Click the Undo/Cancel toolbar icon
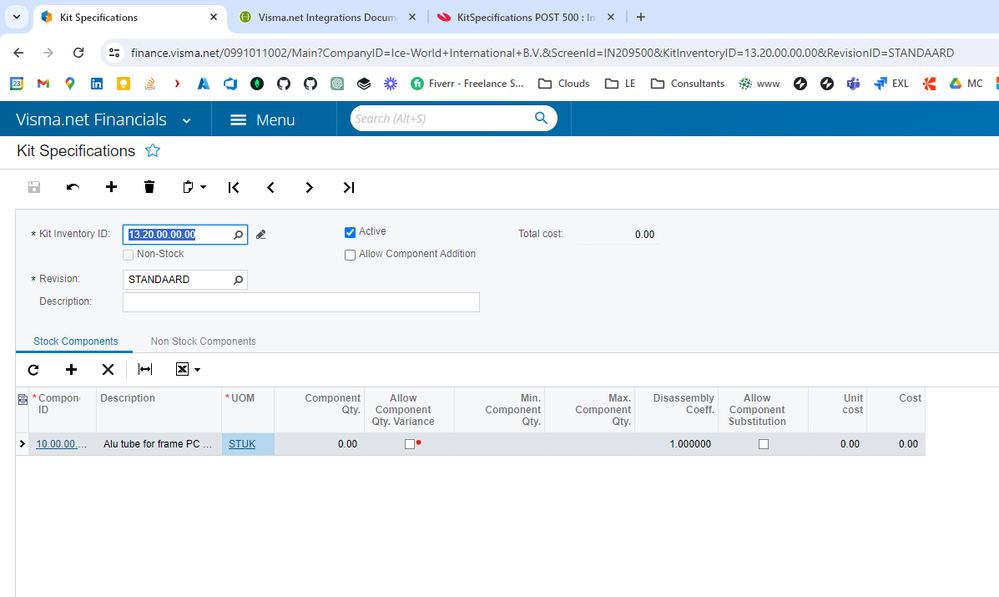This screenshot has width=999, height=597. [73, 187]
